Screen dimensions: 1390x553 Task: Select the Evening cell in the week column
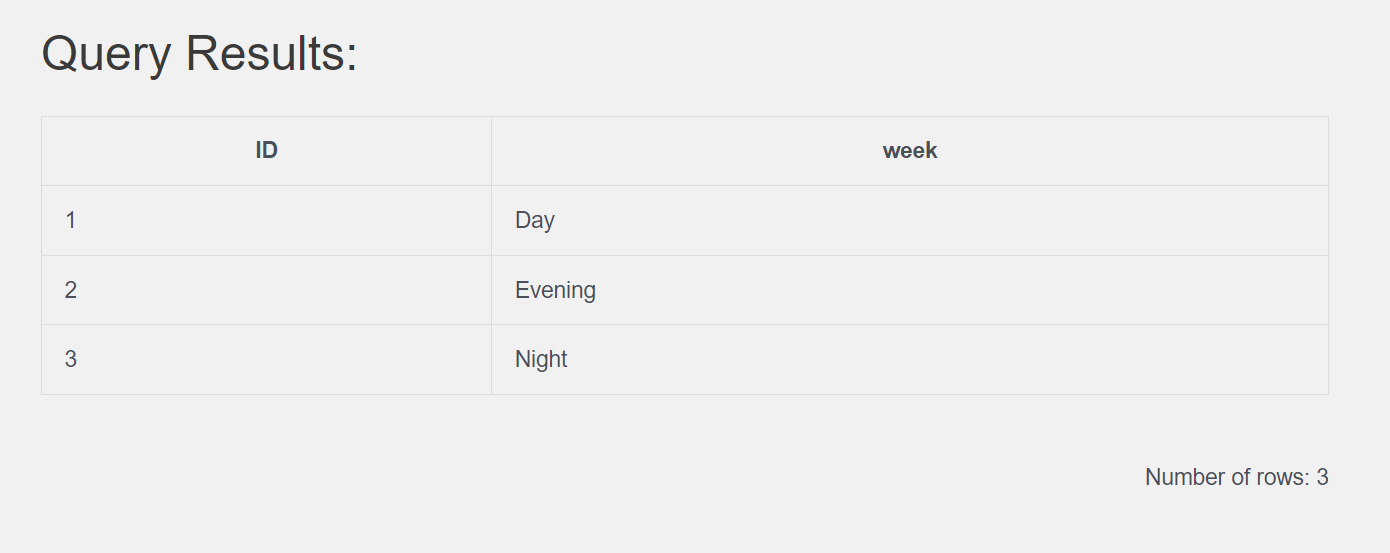click(910, 290)
